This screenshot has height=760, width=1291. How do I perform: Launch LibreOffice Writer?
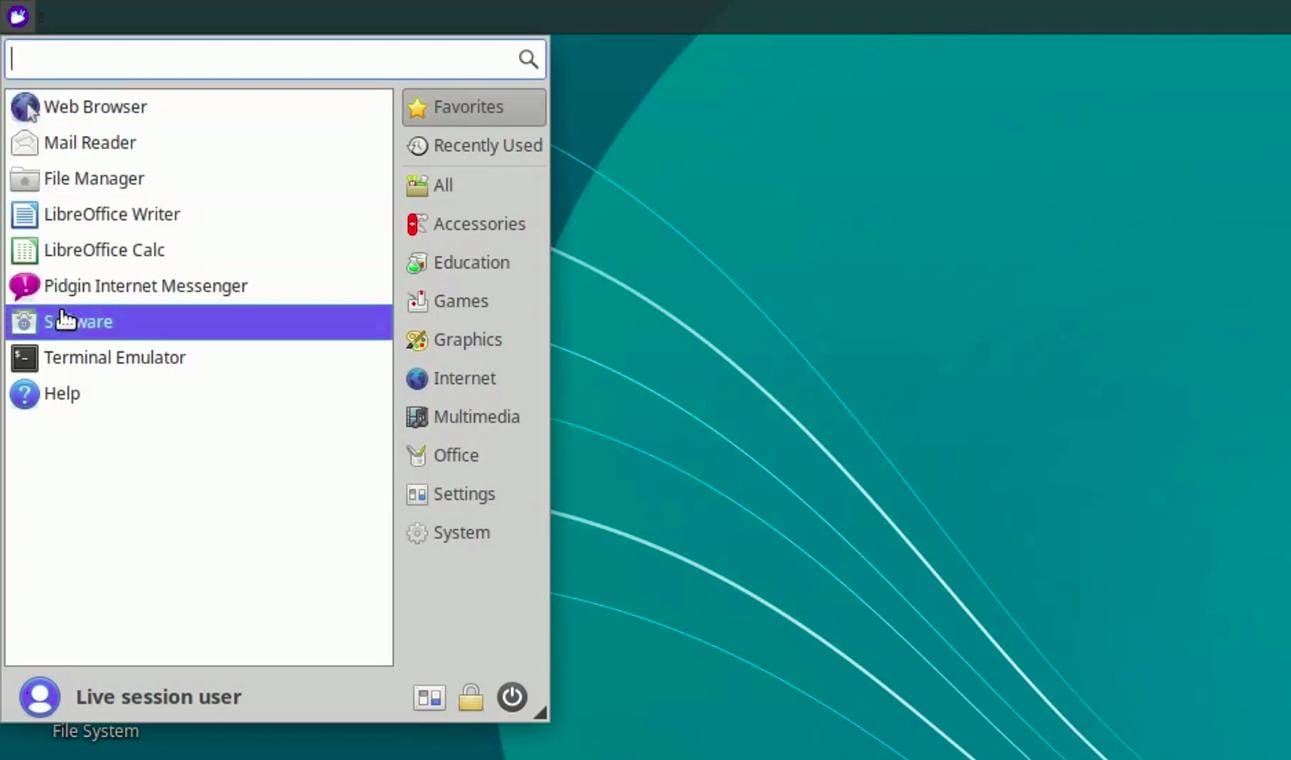111,214
